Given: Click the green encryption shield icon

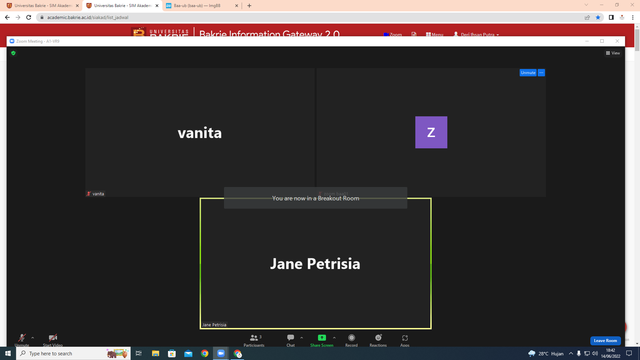Looking at the screenshot, I should 13,53.
